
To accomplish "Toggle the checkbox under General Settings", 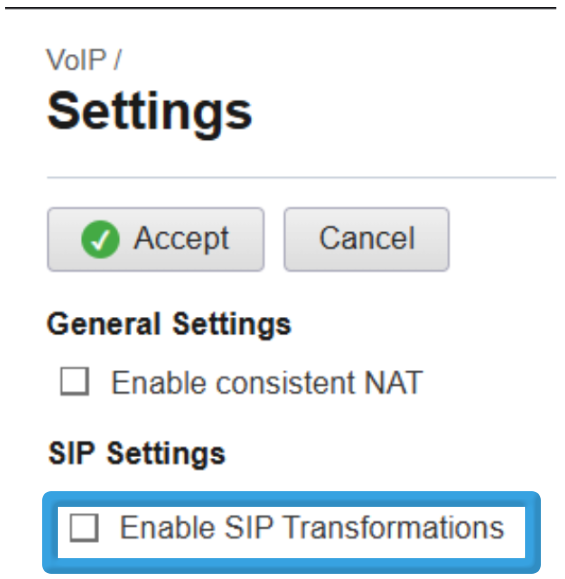I will (75, 381).
